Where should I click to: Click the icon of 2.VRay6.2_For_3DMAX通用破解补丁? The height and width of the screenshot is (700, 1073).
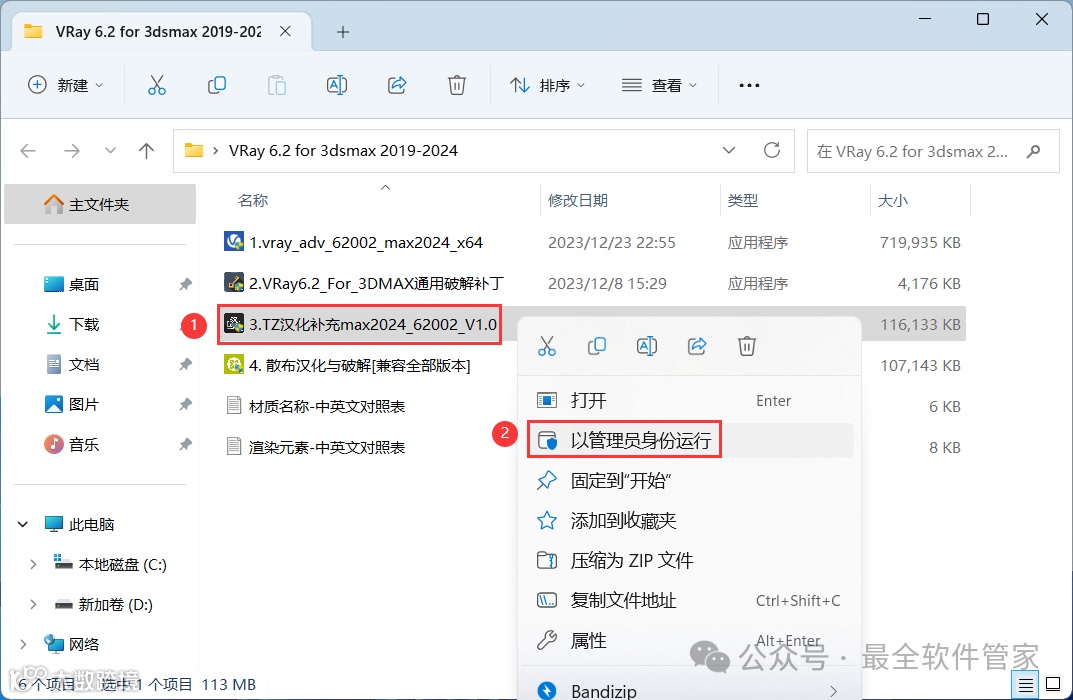point(234,283)
